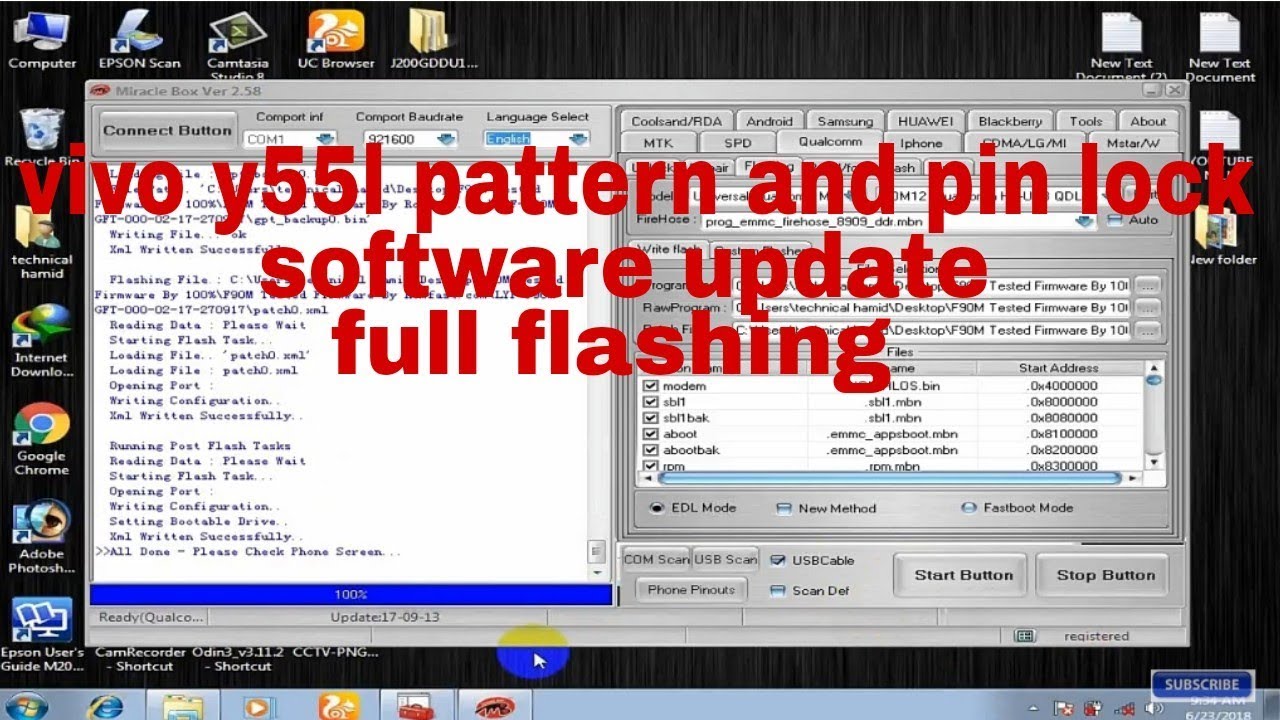The width and height of the screenshot is (1280, 720).
Task: Open the Iphone tab
Action: (921, 143)
